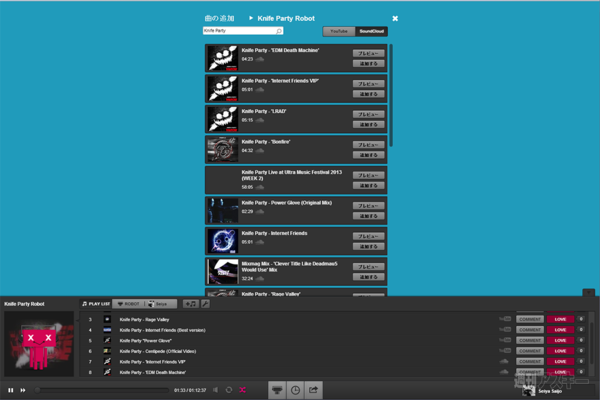Pause the current playback
This screenshot has height=400, width=600.
11,390
